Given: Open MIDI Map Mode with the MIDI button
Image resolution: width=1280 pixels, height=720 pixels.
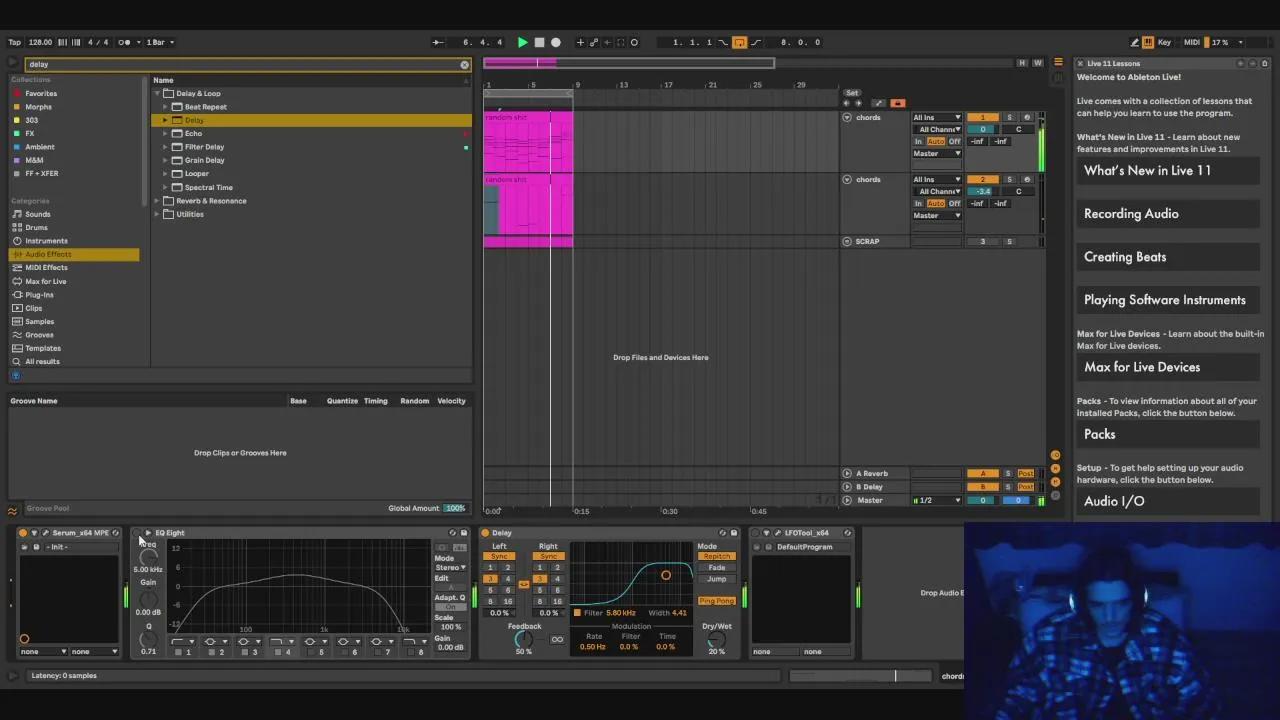Looking at the screenshot, I should point(1191,42).
